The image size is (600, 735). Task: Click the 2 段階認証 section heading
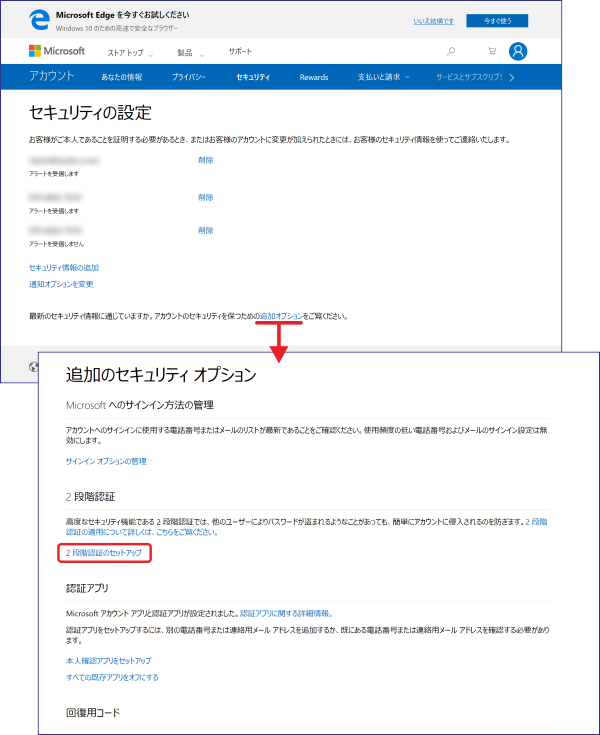pos(90,497)
